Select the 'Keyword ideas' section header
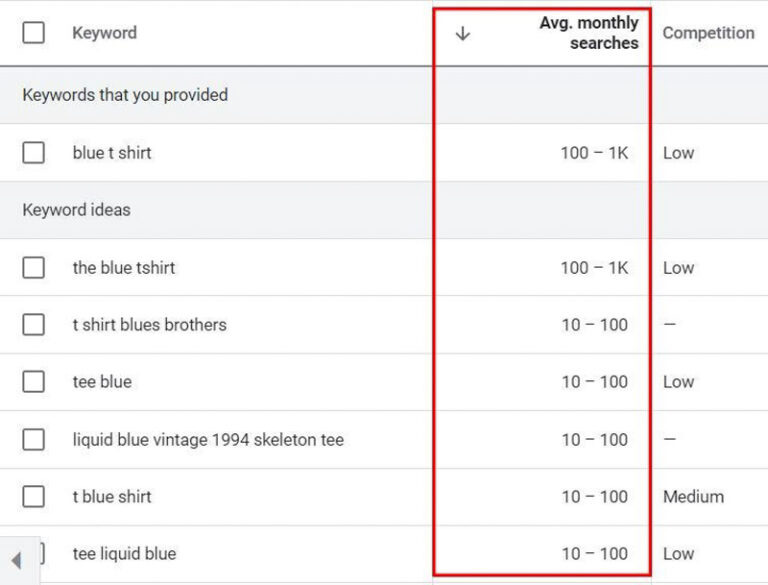 [x=76, y=210]
